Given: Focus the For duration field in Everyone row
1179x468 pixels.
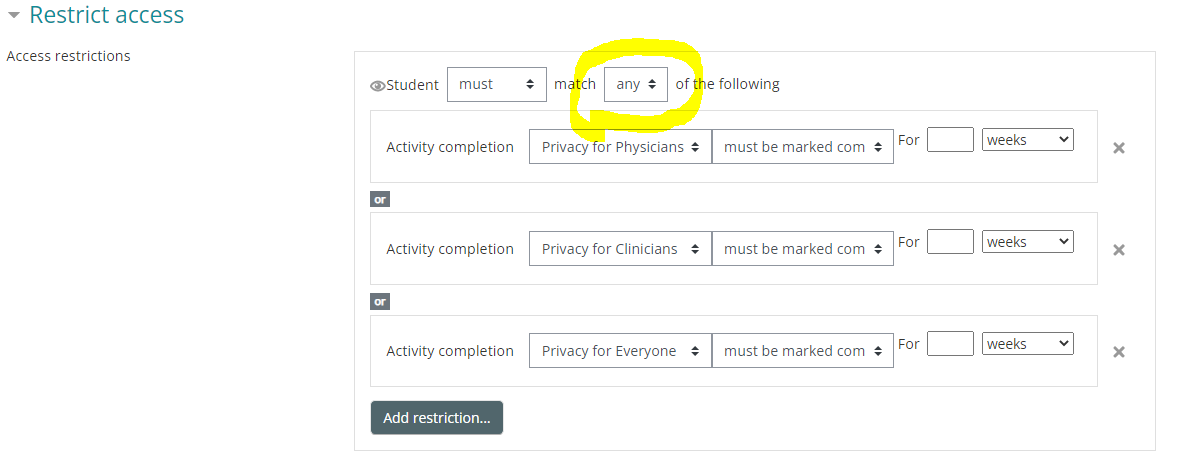Looking at the screenshot, I should (950, 344).
